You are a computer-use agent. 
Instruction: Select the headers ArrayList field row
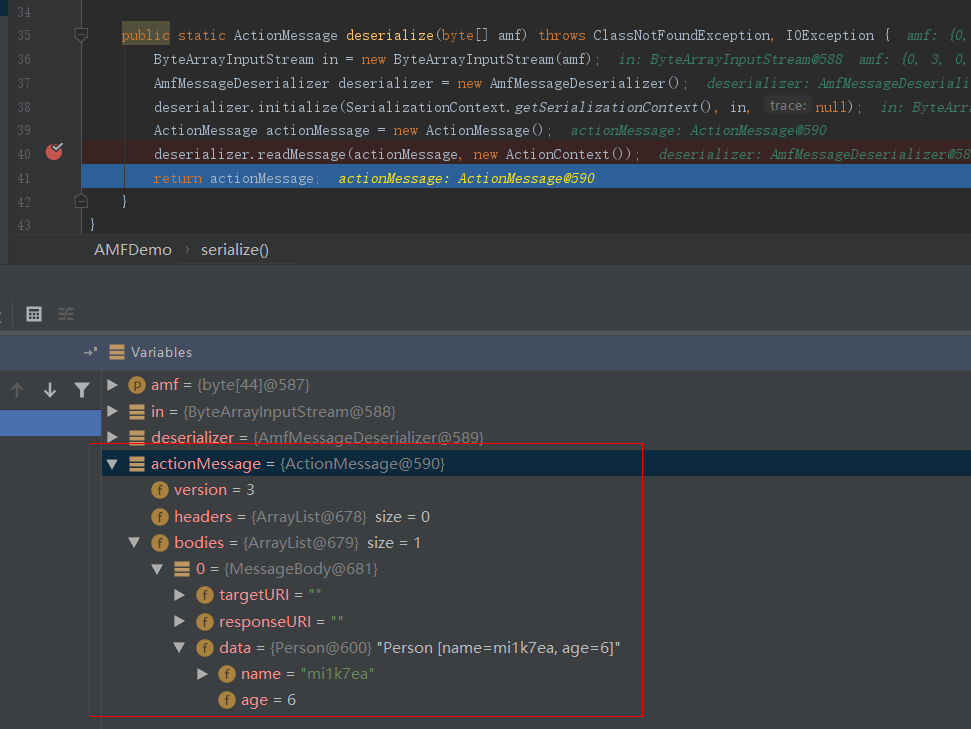tap(300, 517)
